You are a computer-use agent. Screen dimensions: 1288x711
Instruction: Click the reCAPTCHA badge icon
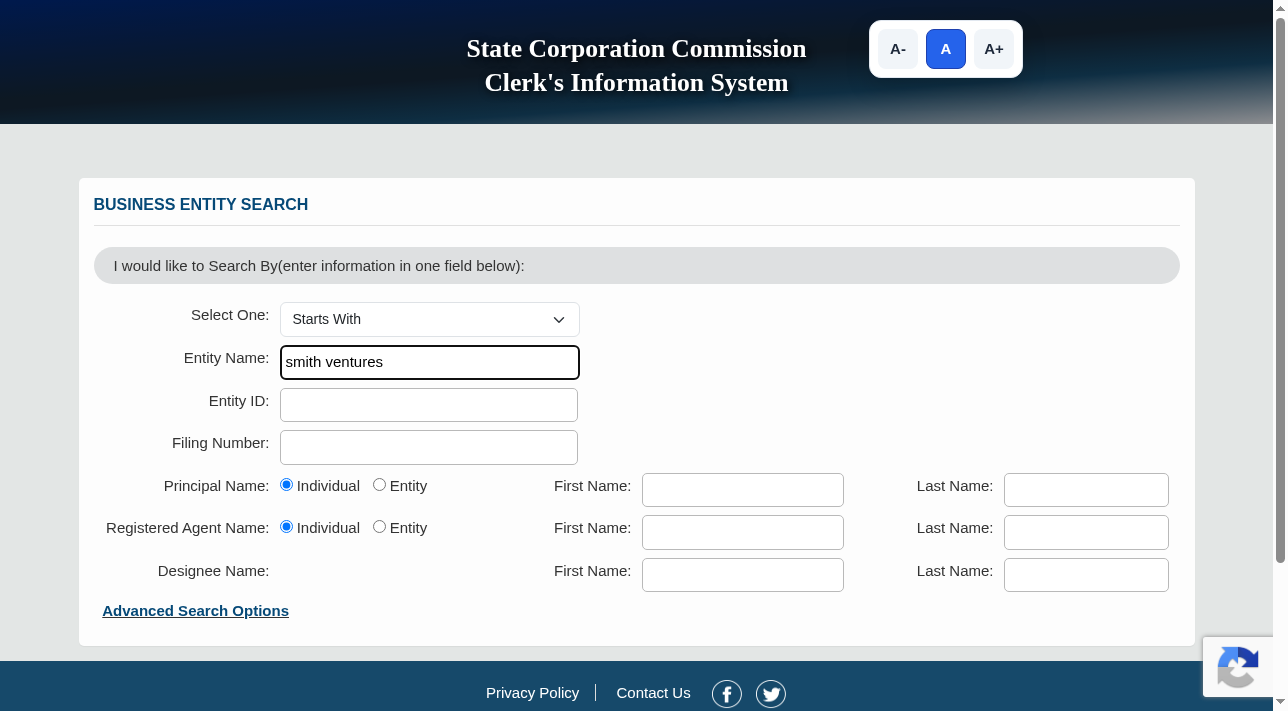pos(1238,667)
